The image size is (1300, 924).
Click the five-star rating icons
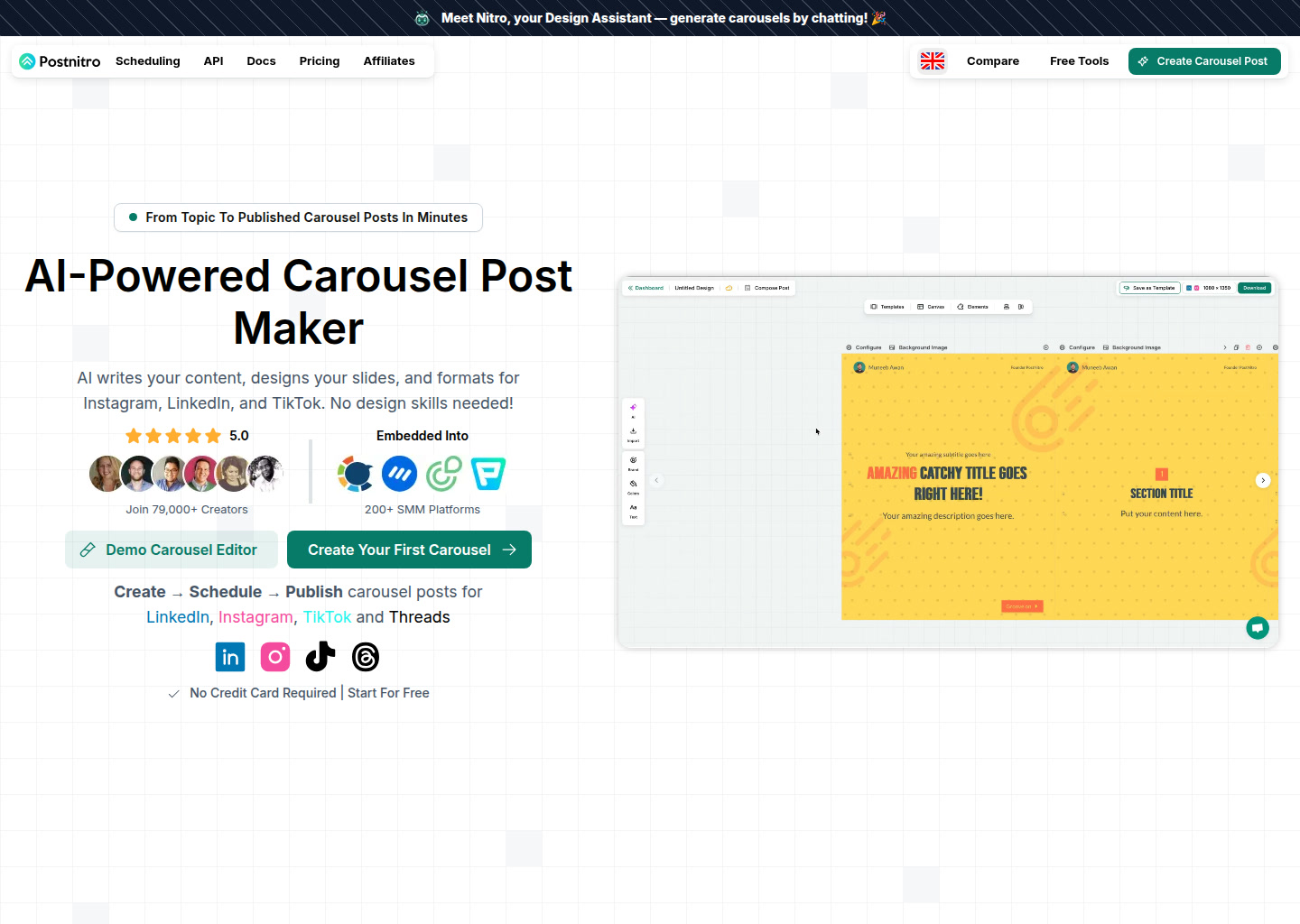point(173,436)
